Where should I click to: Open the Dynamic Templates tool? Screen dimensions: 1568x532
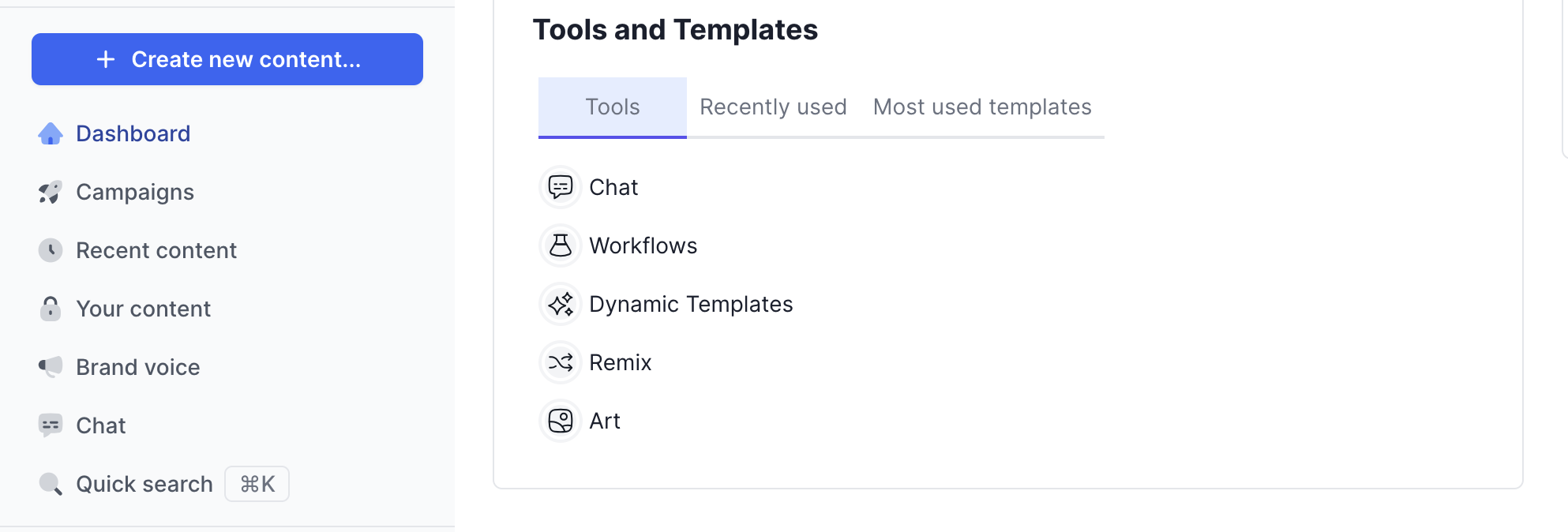tap(691, 304)
